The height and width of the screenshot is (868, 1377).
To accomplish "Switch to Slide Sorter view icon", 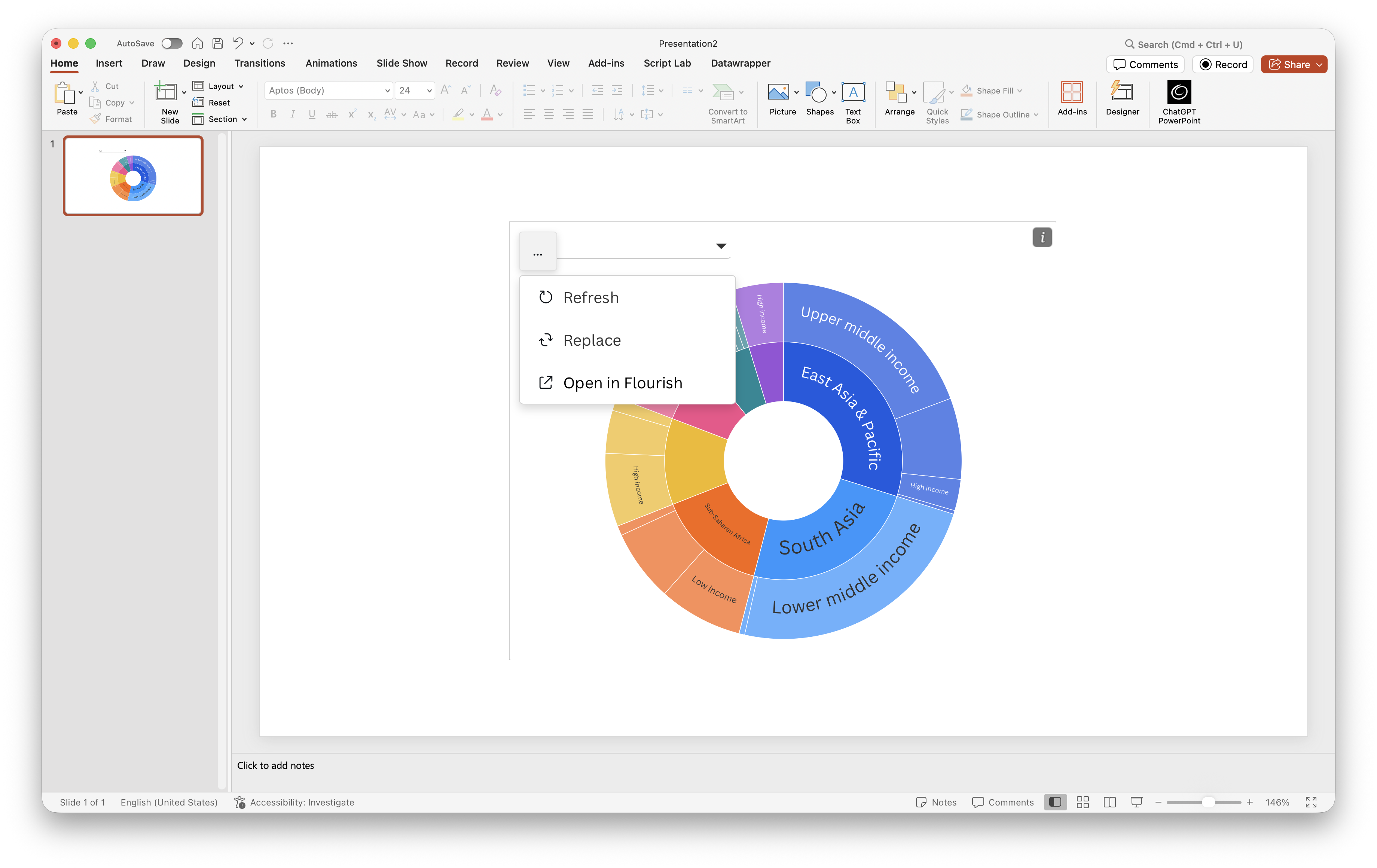I will pyautogui.click(x=1083, y=802).
